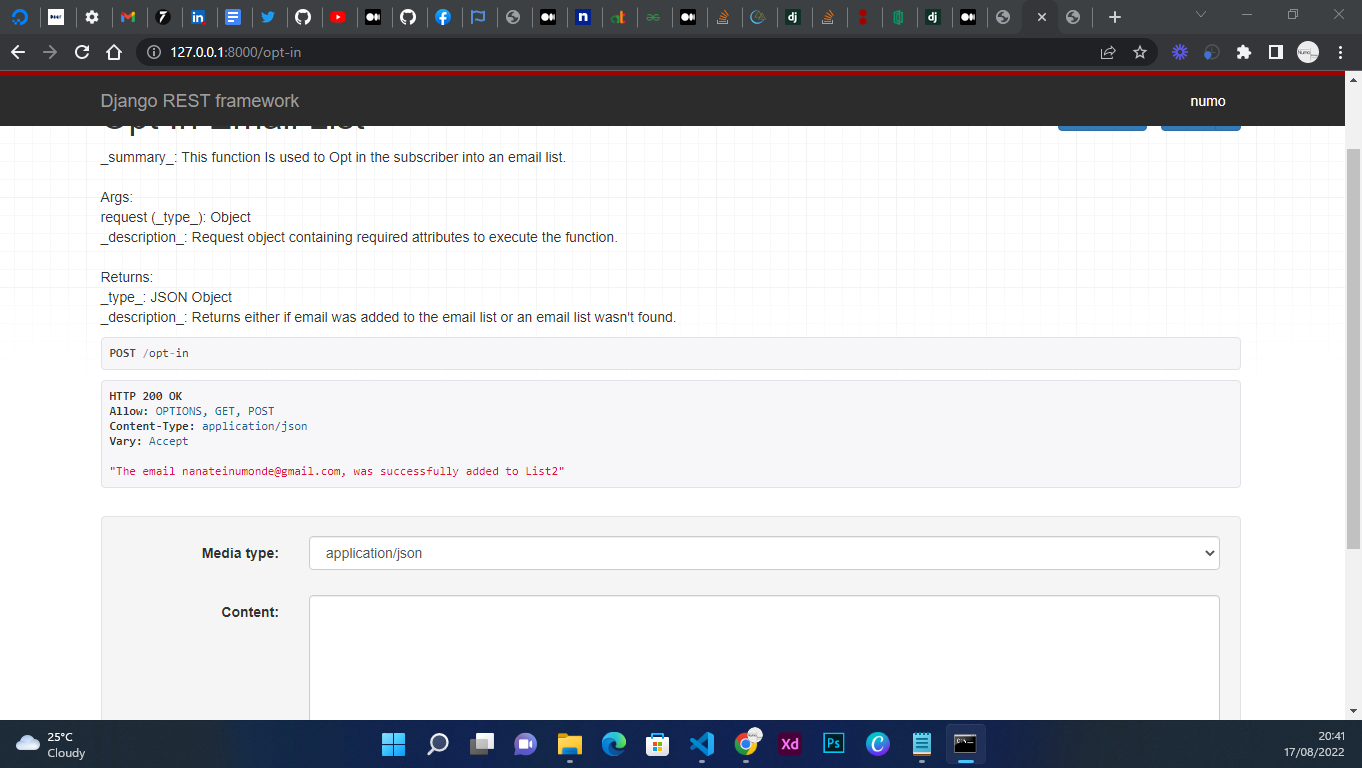1362x768 pixels.
Task: Click inside the Content text area
Action: tap(764, 658)
